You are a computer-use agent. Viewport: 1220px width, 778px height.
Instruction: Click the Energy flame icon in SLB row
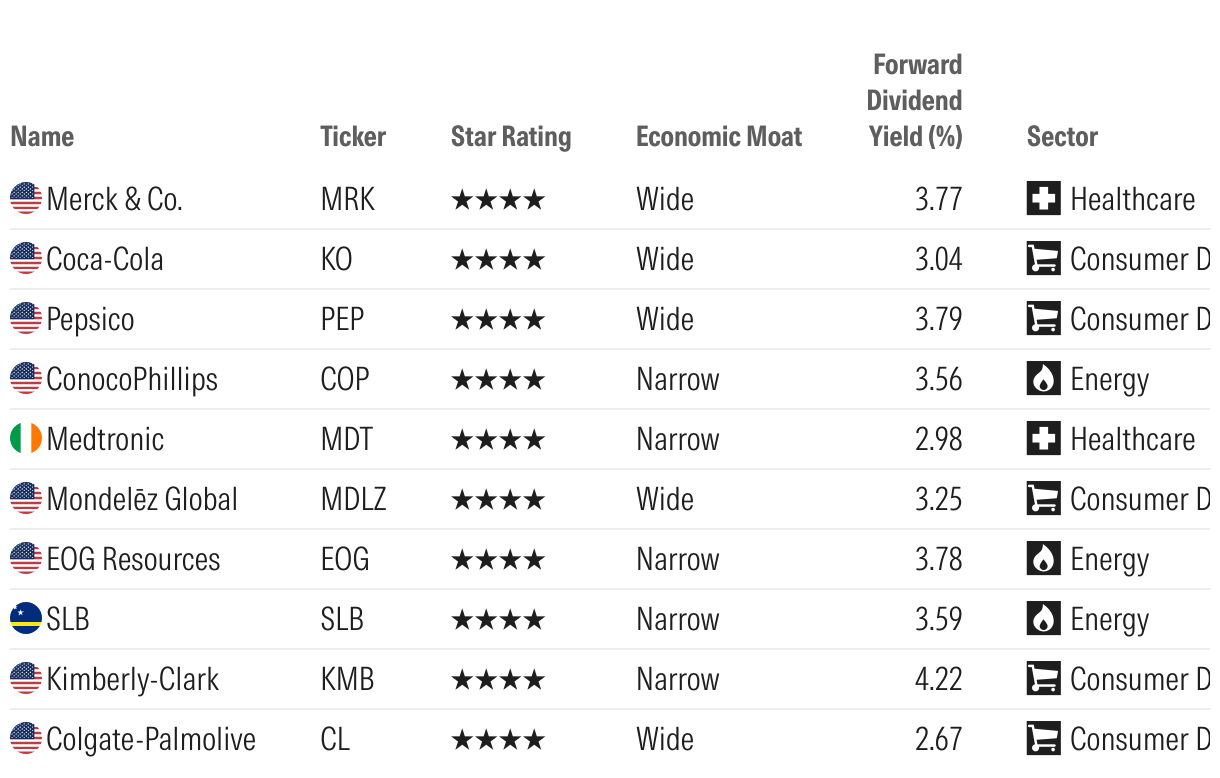(1043, 619)
